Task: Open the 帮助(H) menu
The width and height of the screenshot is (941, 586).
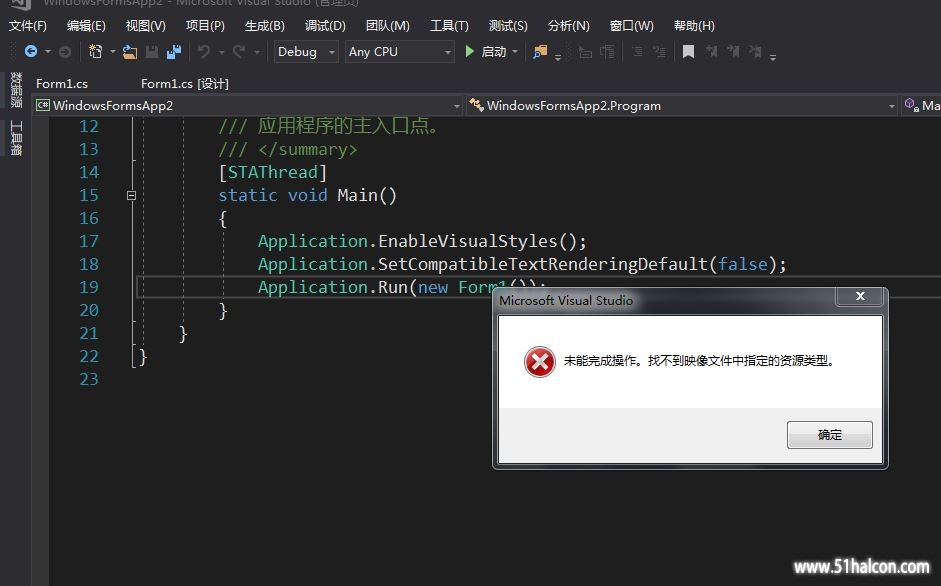Action: pyautogui.click(x=694, y=26)
